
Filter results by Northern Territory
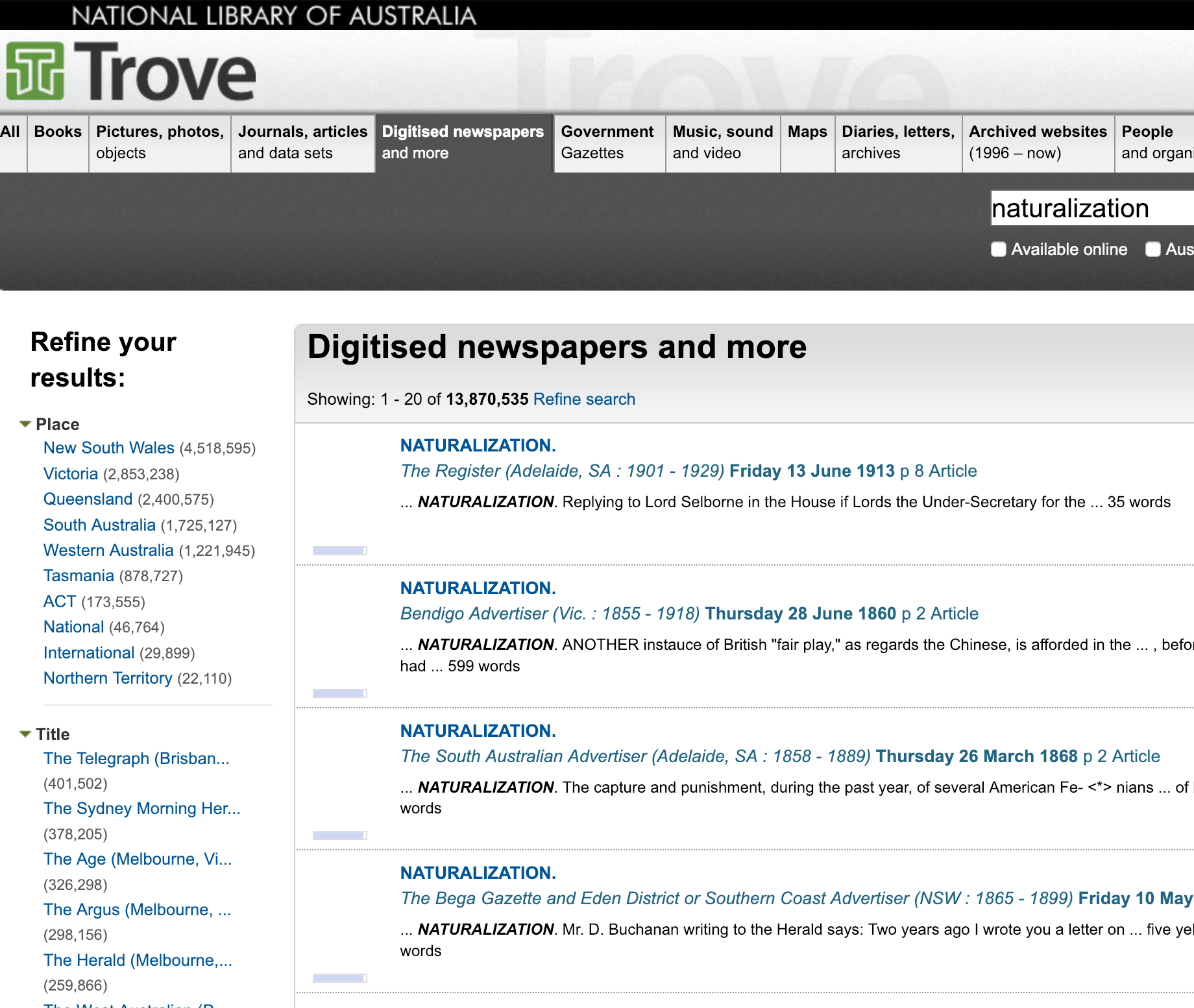coord(108,678)
